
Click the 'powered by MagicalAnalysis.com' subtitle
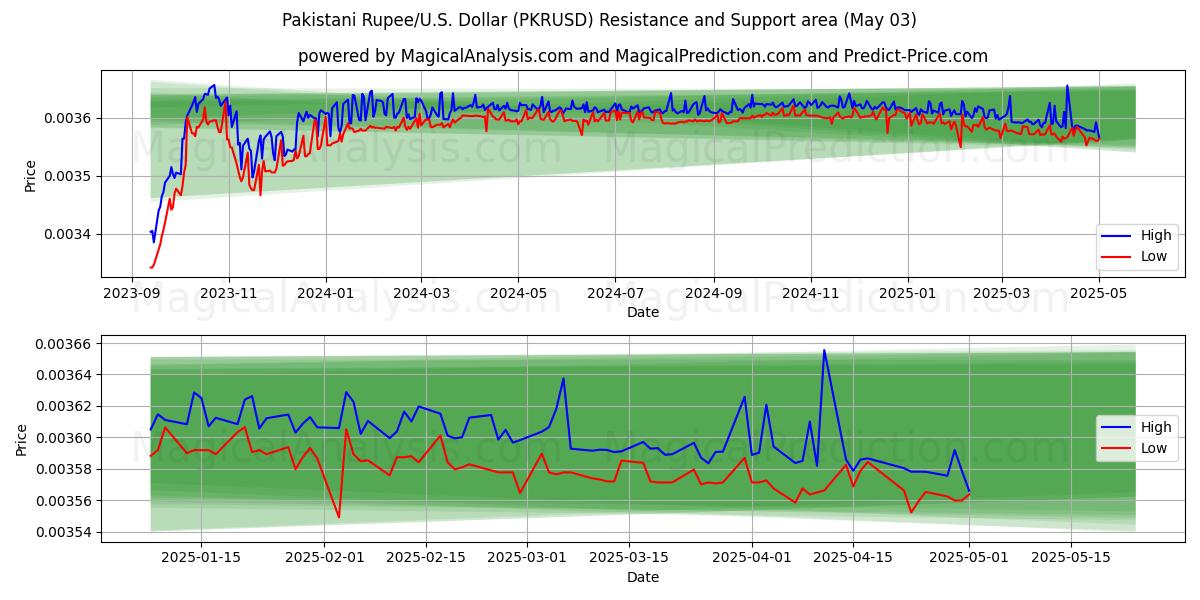pyautogui.click(x=643, y=56)
